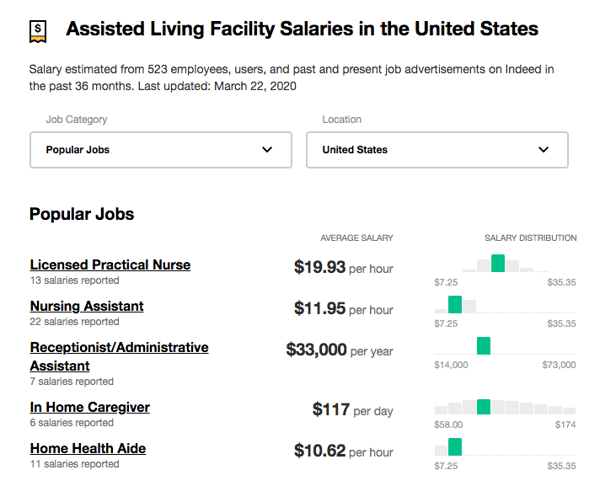
Task: Click the Salary Distribution column header
Action: pos(530,238)
